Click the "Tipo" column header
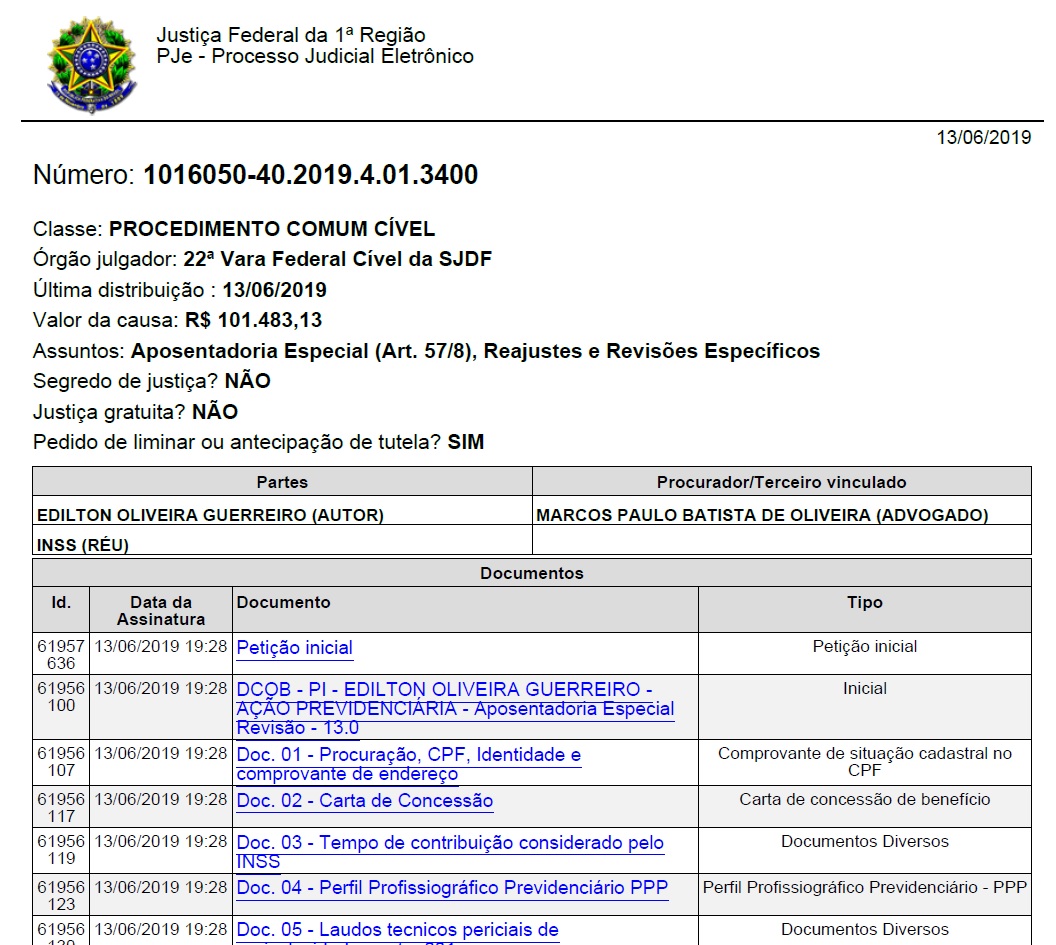The image size is (1056, 945). 864,602
